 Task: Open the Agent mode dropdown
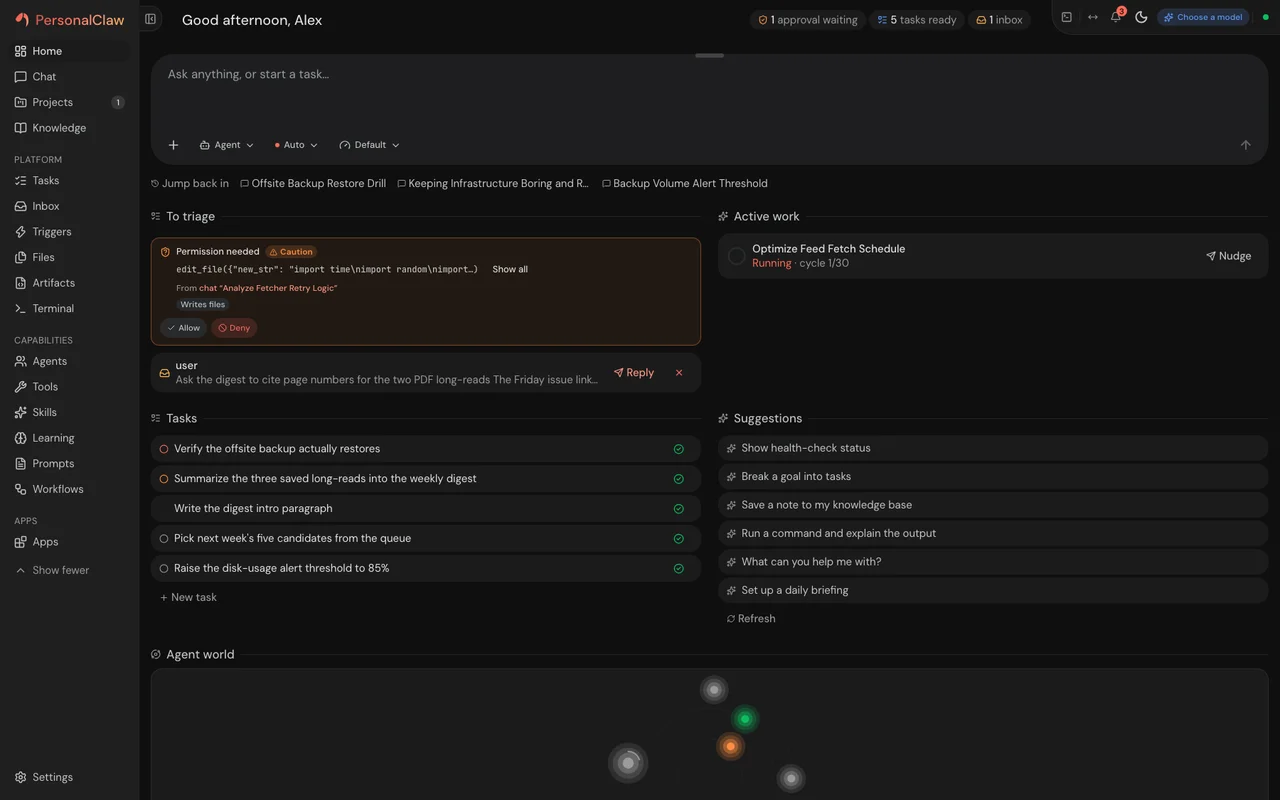point(227,145)
